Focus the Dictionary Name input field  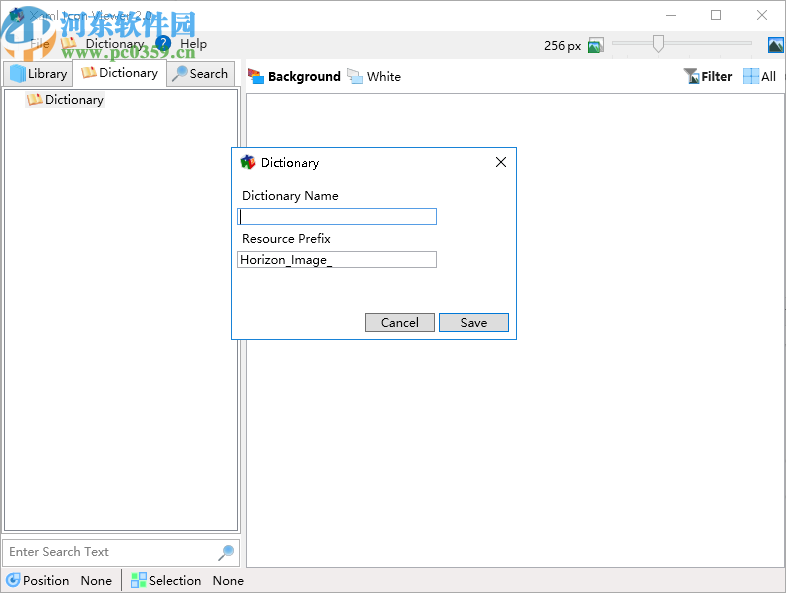337,217
